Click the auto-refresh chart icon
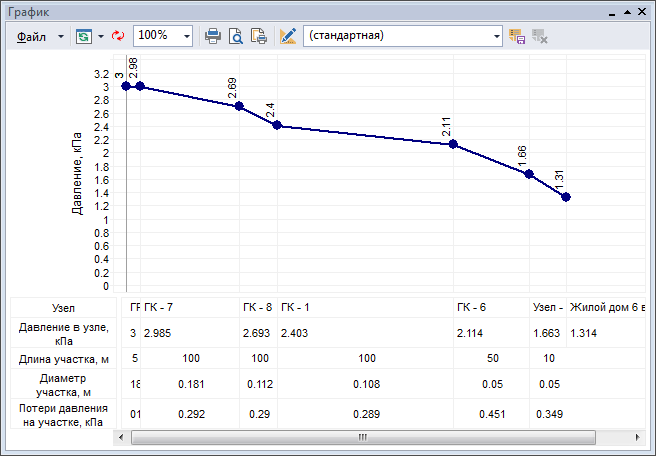This screenshot has width=656, height=456. [x=82, y=35]
